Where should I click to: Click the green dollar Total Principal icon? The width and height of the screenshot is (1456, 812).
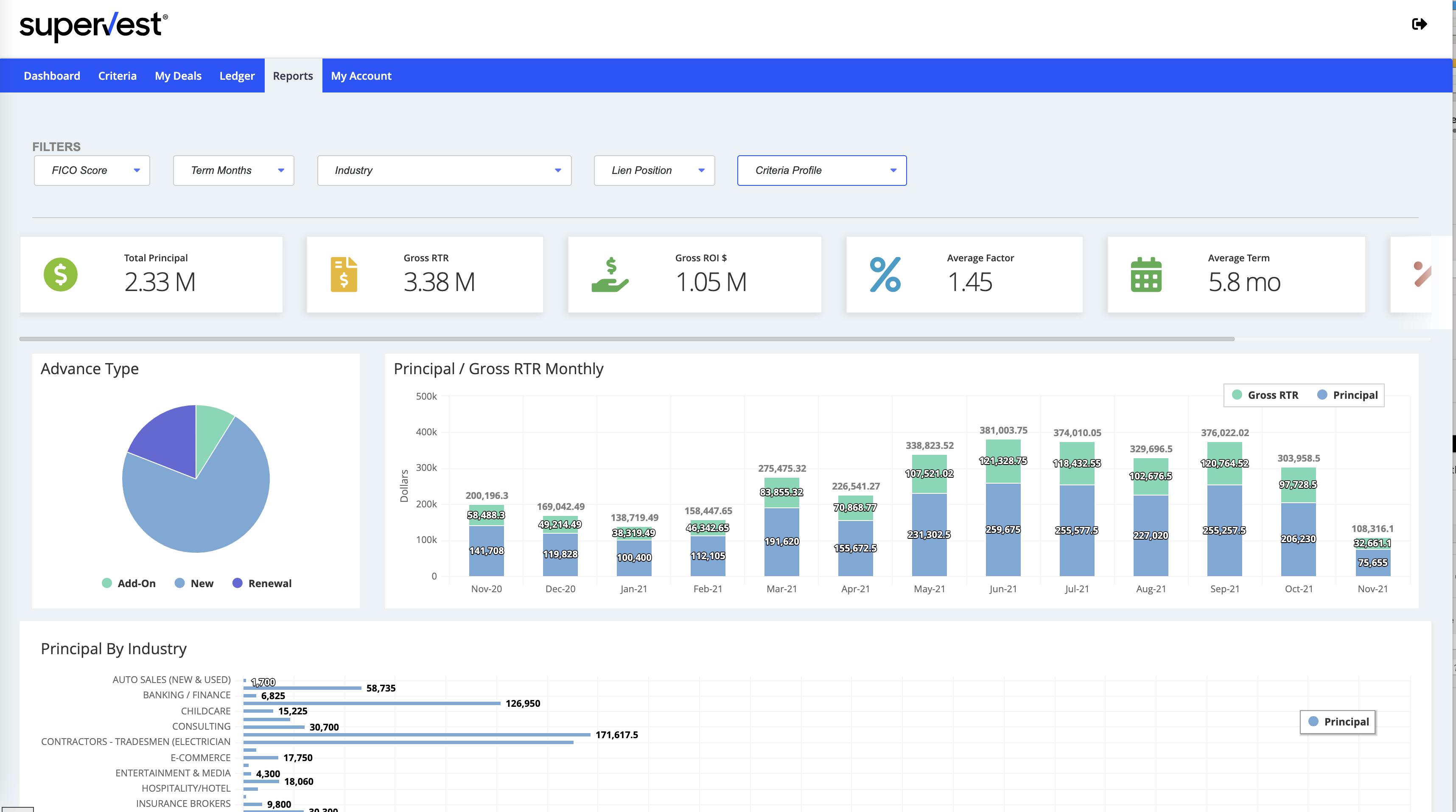coord(61,274)
